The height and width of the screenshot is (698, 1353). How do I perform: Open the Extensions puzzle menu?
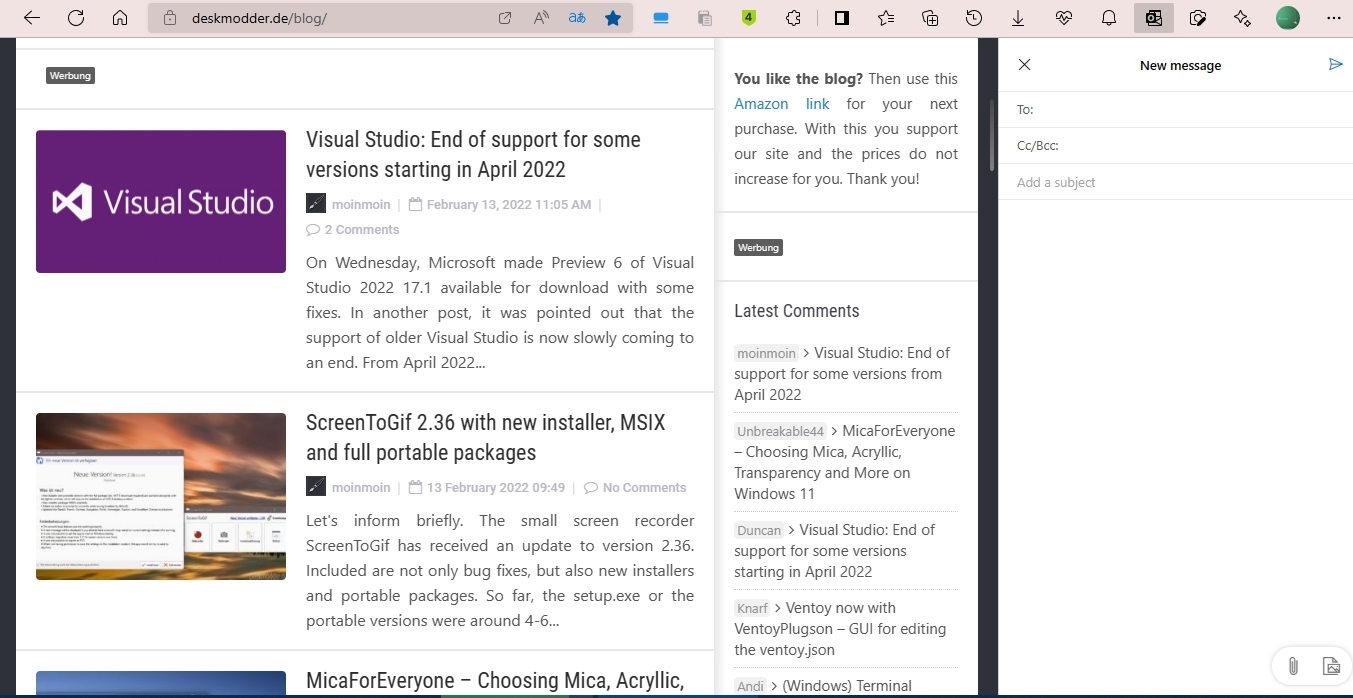(x=794, y=18)
